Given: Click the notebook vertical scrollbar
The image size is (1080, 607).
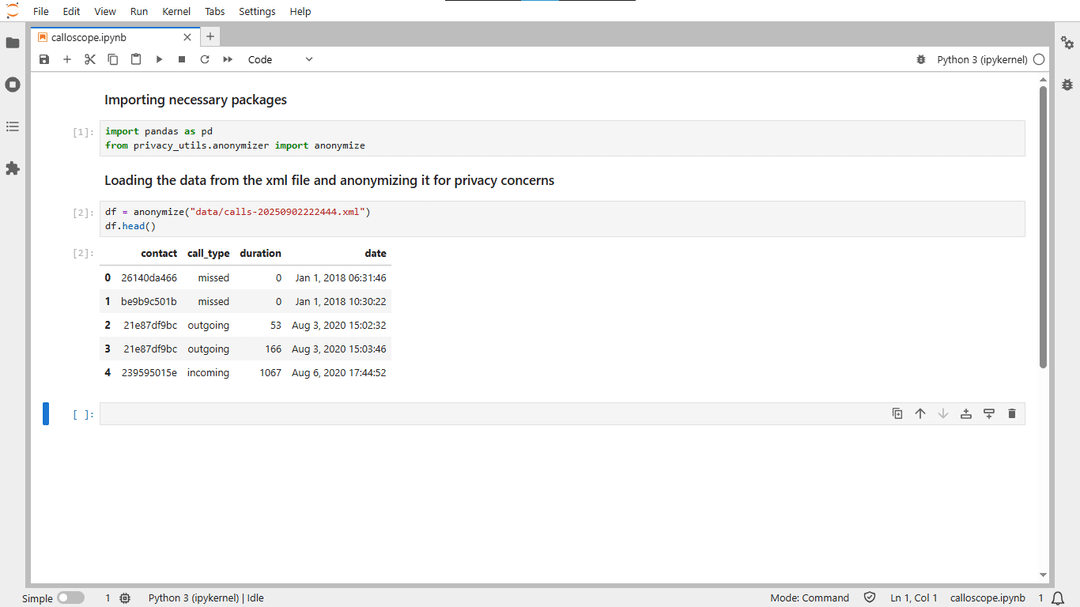Looking at the screenshot, I should [x=1043, y=228].
